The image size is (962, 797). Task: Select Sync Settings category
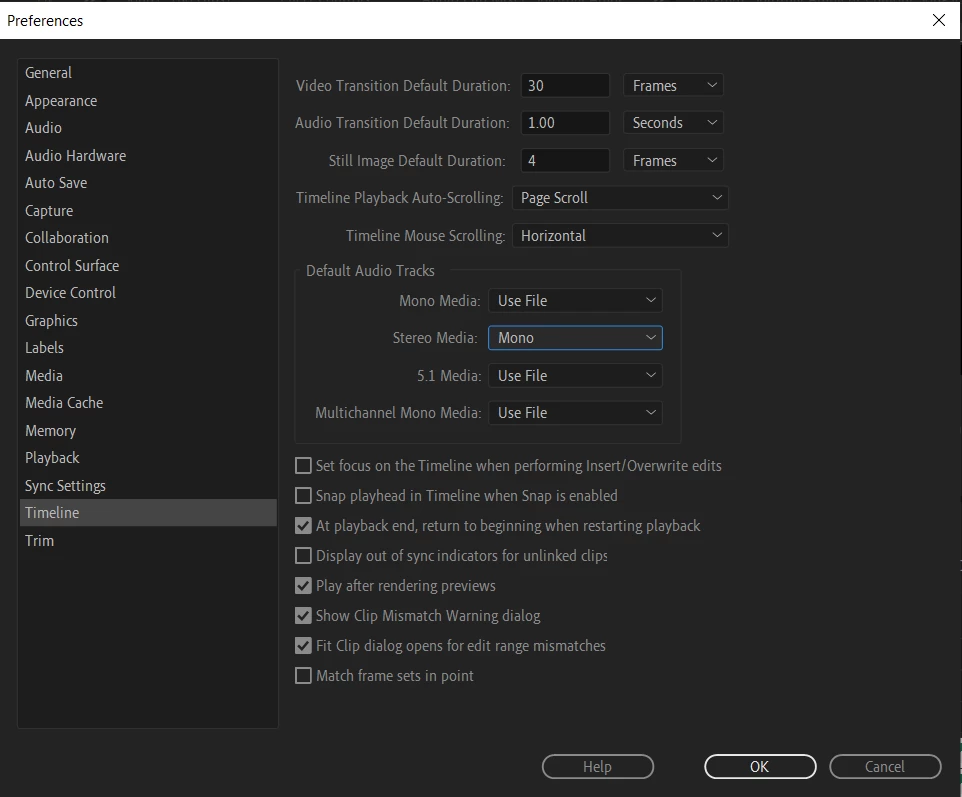click(147, 485)
